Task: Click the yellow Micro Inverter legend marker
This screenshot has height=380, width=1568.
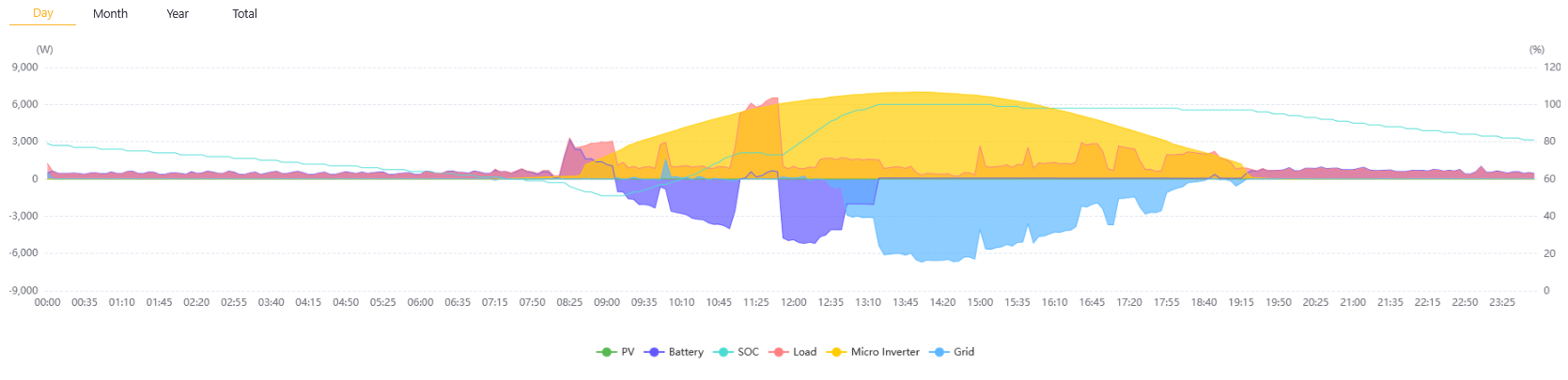Action: pyautogui.click(x=835, y=352)
